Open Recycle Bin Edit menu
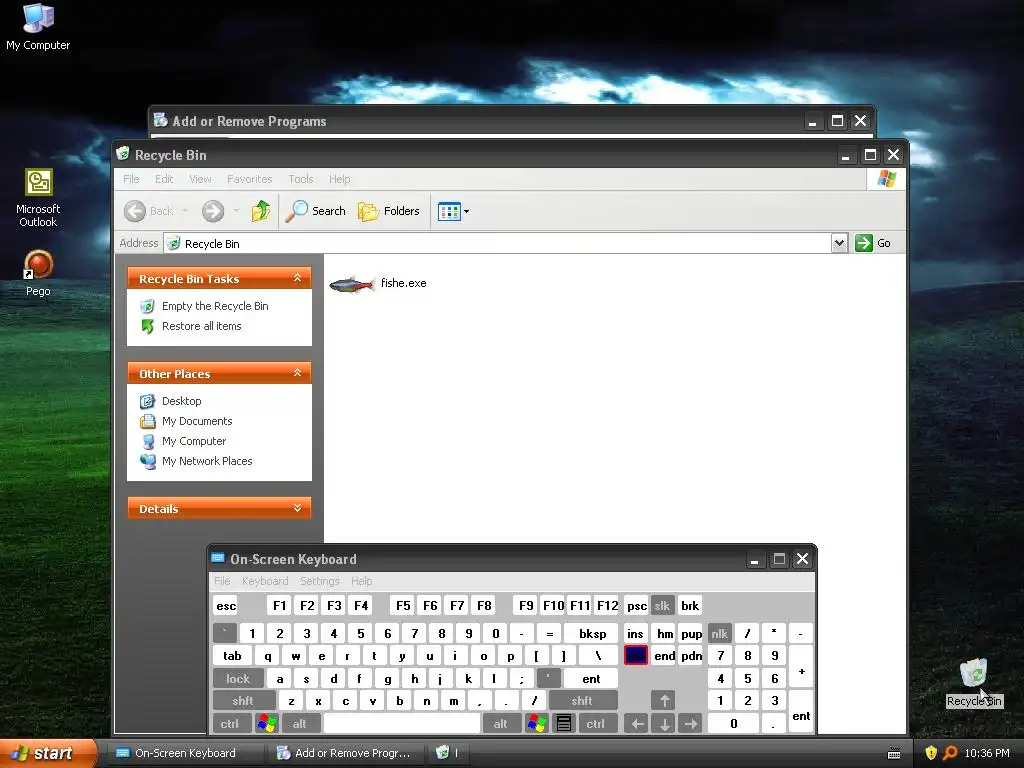 (x=164, y=179)
